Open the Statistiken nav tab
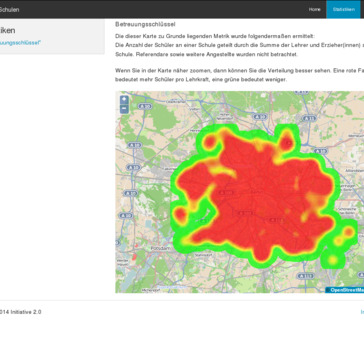364x364 pixels. (343, 9)
